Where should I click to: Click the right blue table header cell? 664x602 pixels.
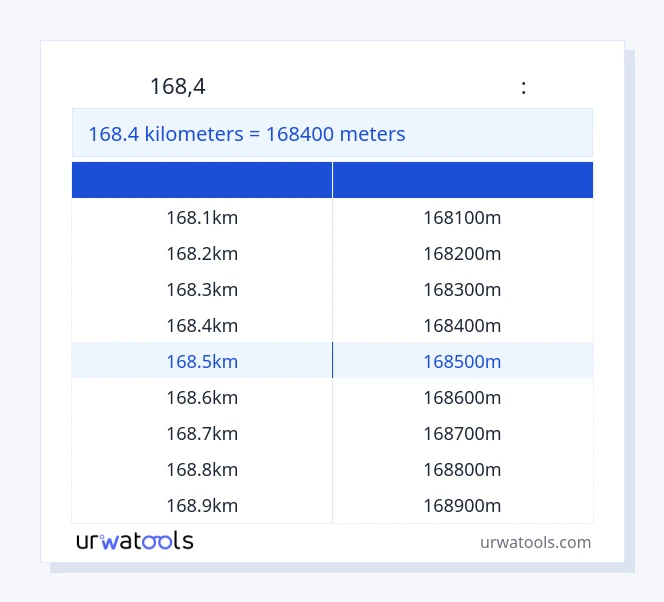point(463,180)
